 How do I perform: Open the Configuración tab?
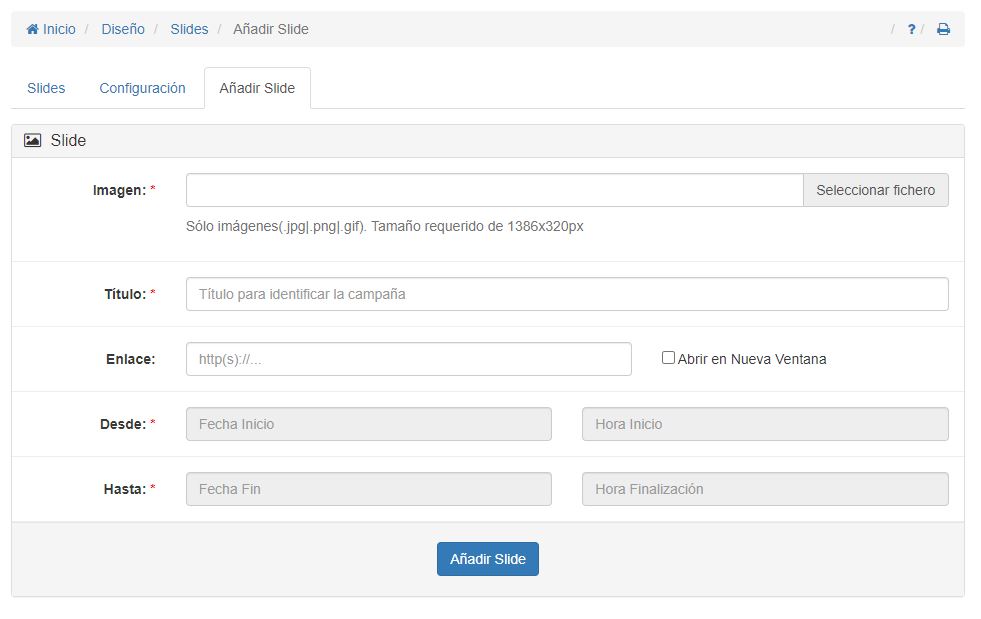[x=142, y=88]
